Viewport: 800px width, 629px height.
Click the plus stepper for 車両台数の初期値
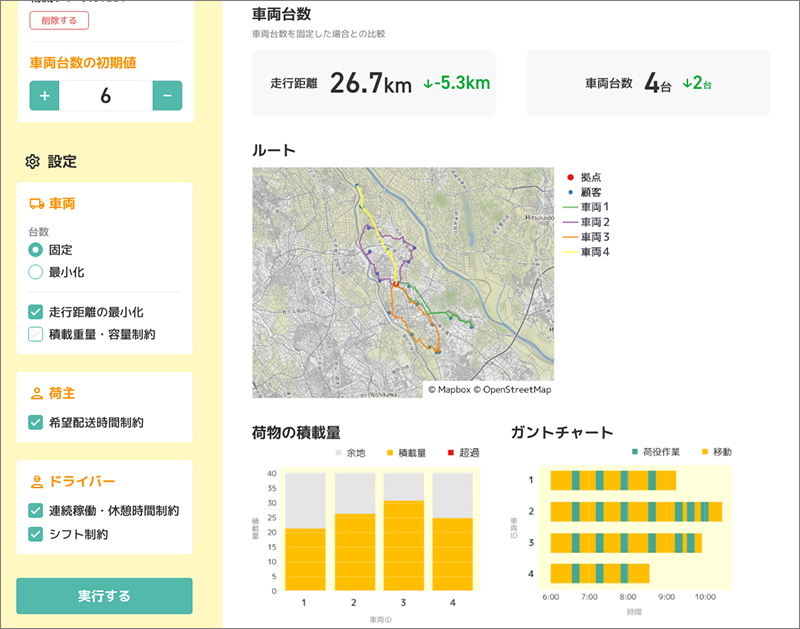pos(44,95)
